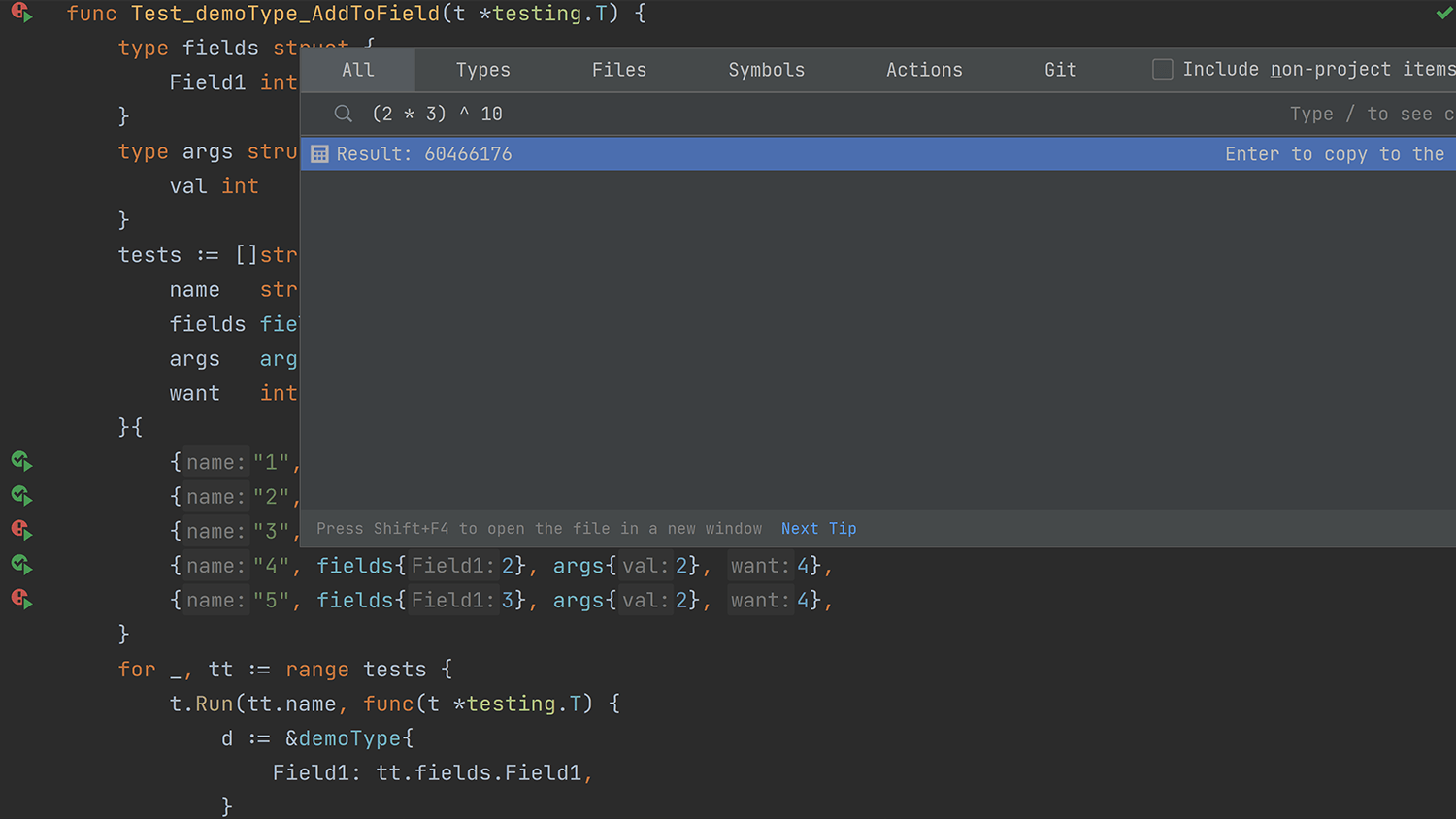This screenshot has width=1456, height=819.
Task: Click the run icon beside Test_demoType_AddToField
Action: point(21,14)
